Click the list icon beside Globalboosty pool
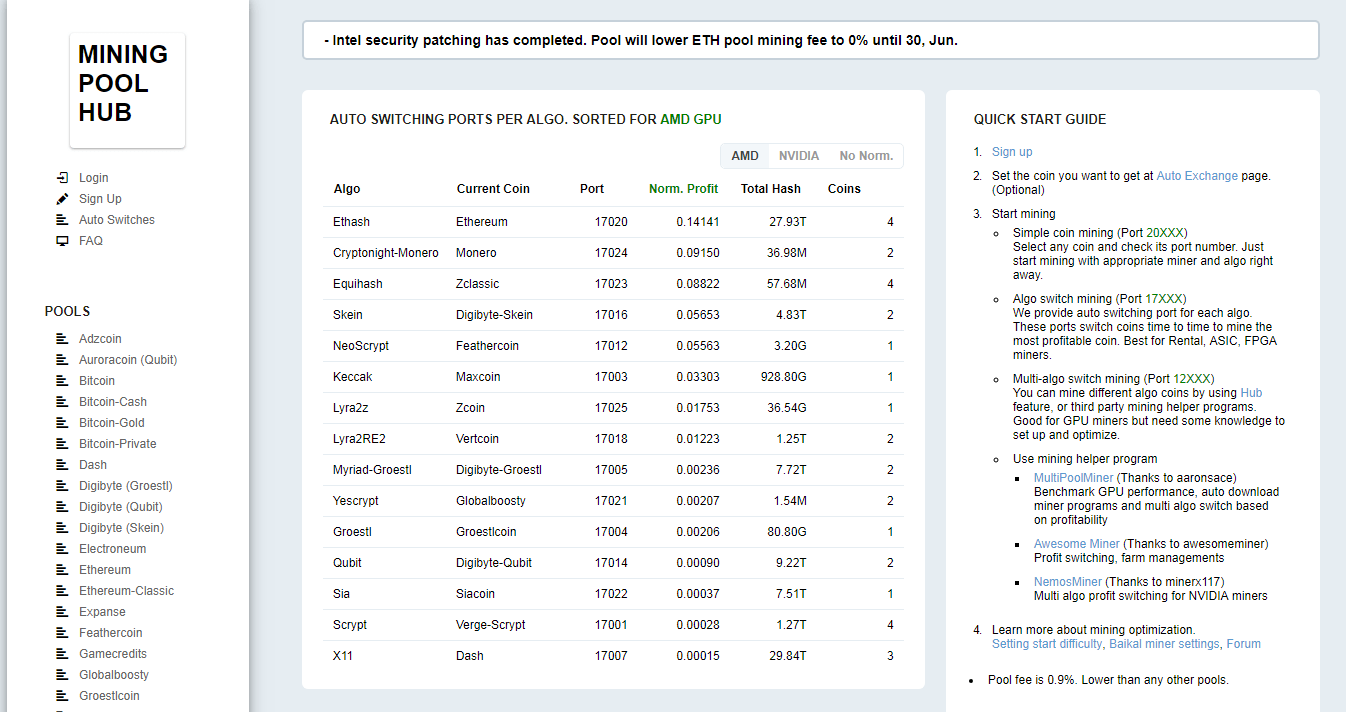The width and height of the screenshot is (1346, 712). pos(62,675)
